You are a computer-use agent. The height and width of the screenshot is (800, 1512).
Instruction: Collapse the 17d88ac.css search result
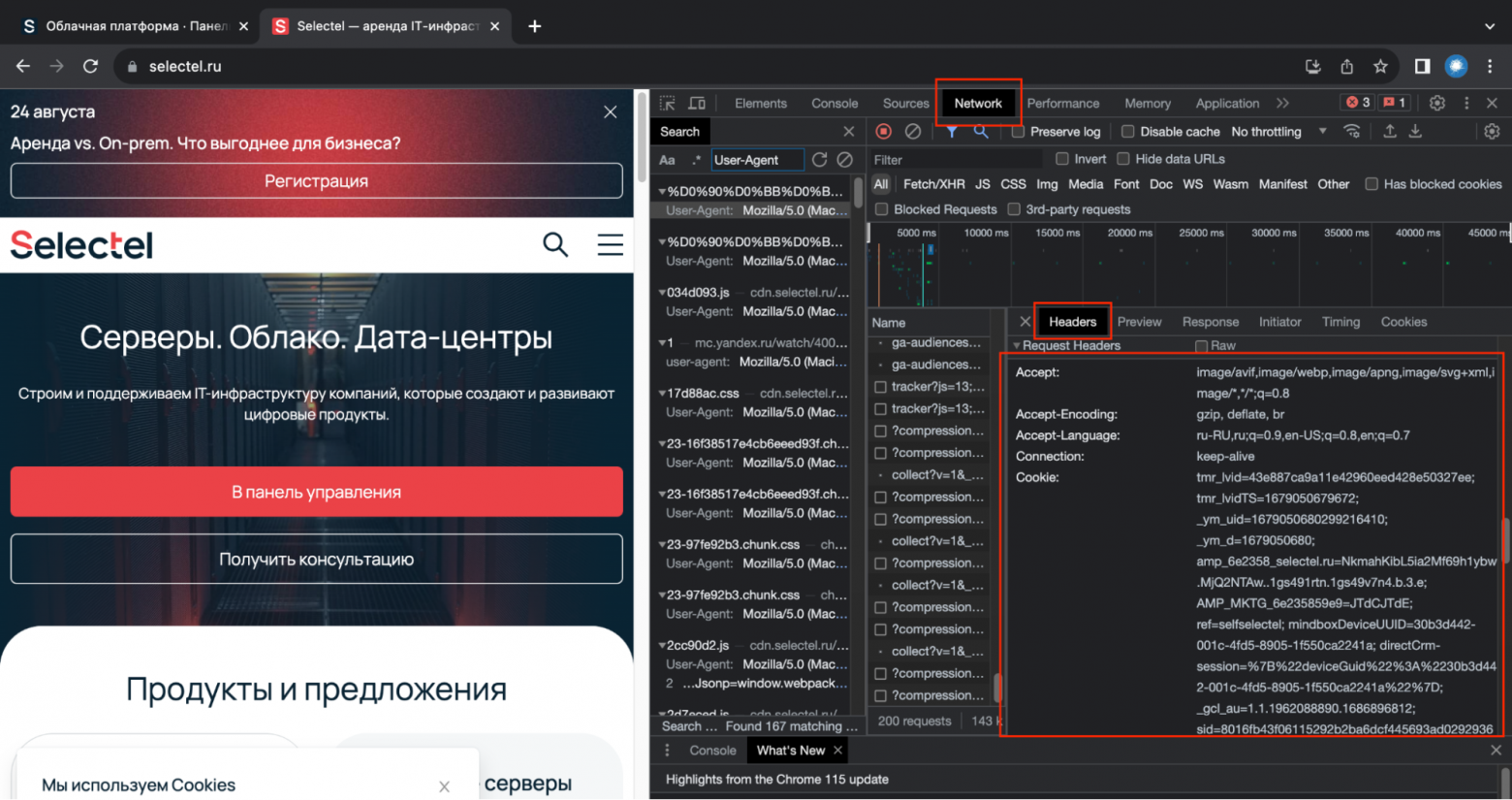tap(662, 393)
